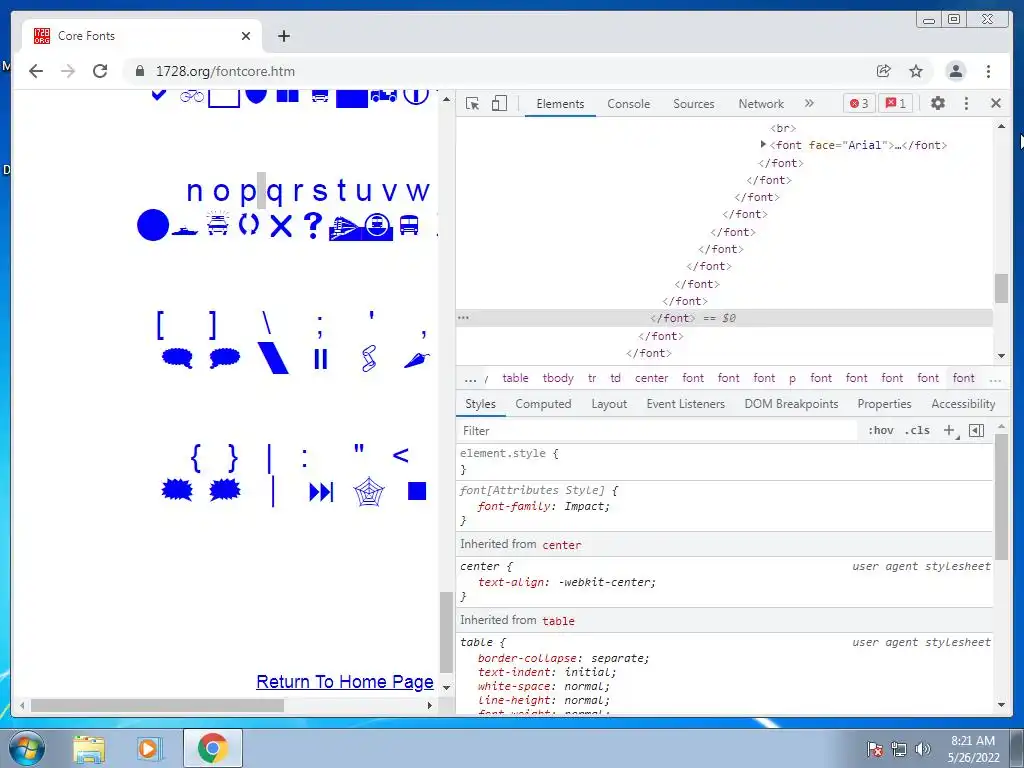Select the p breadcrumb item
This screenshot has height=768, width=1024.
point(792,378)
